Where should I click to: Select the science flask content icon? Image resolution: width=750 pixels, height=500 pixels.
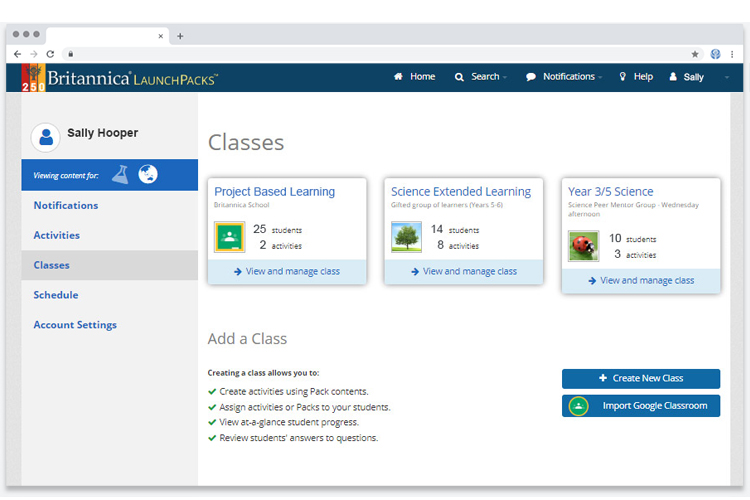coord(121,175)
